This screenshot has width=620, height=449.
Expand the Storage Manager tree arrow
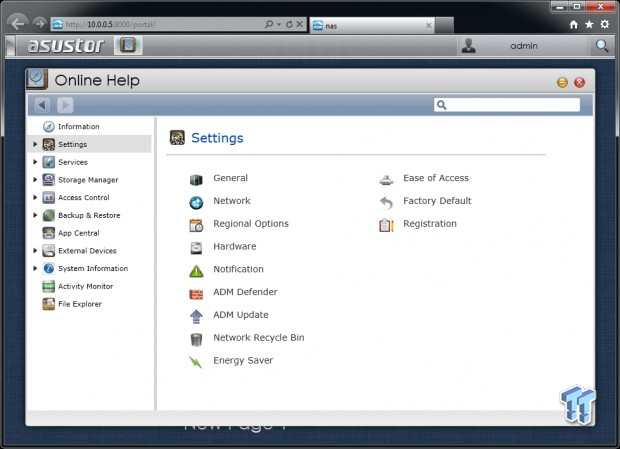[35, 180]
